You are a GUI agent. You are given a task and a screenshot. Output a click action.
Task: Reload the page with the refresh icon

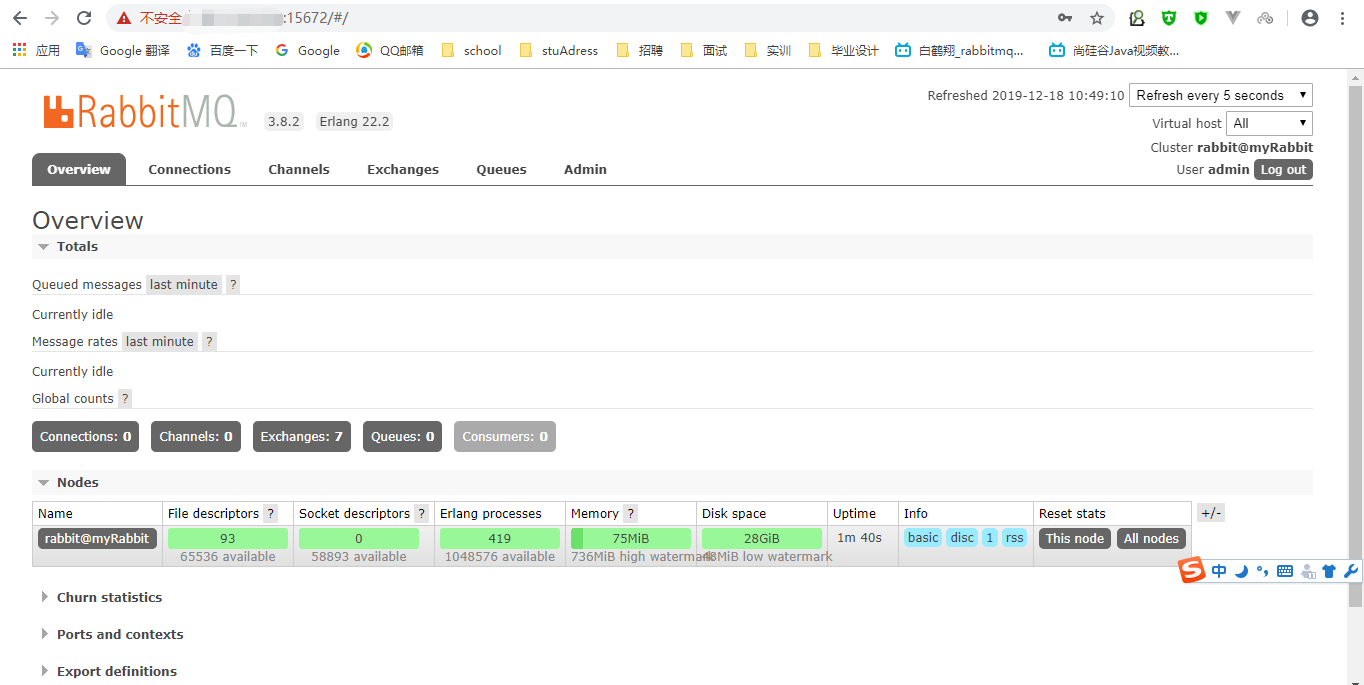pos(84,18)
